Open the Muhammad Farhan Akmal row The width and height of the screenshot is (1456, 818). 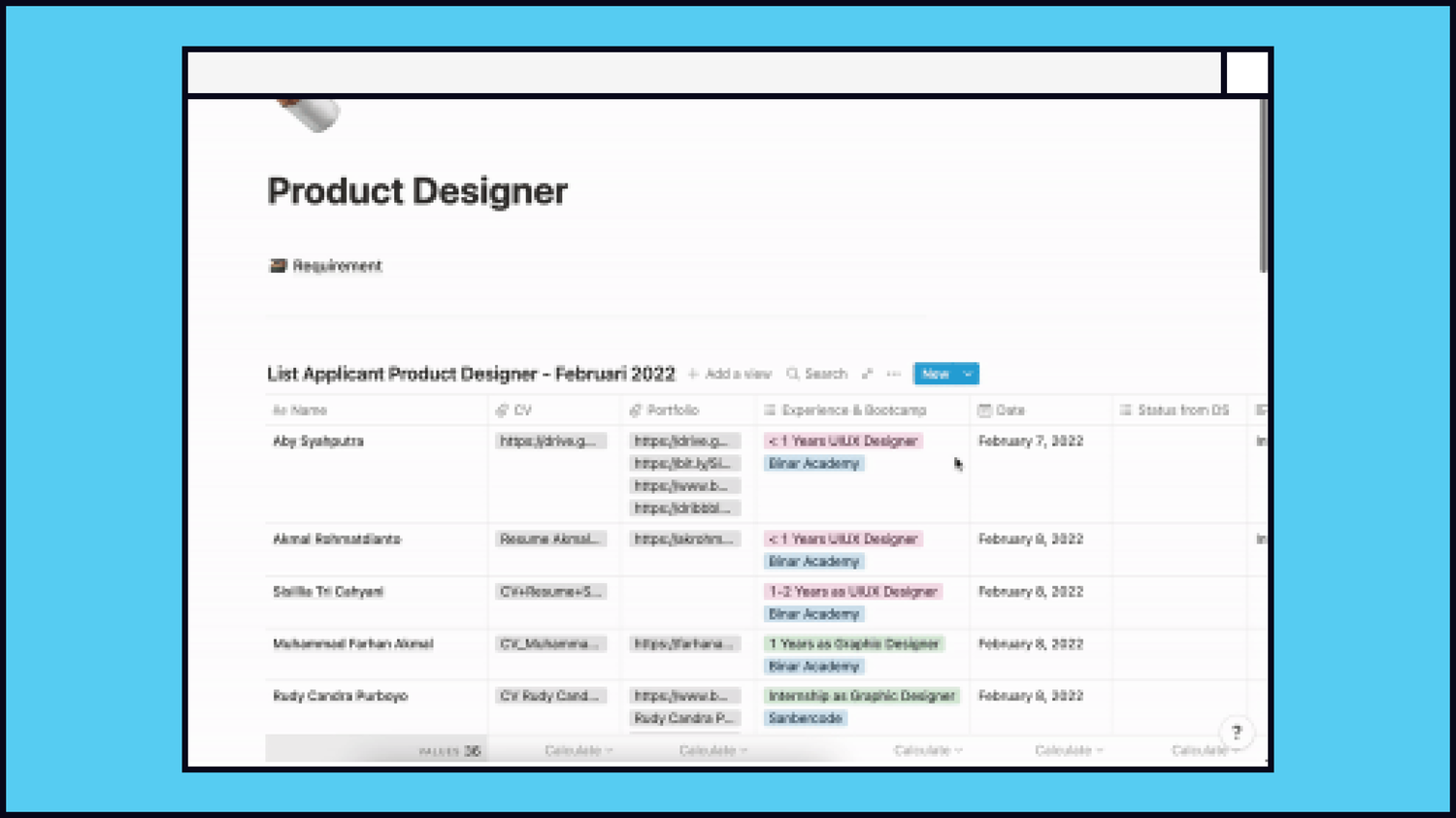coord(353,644)
